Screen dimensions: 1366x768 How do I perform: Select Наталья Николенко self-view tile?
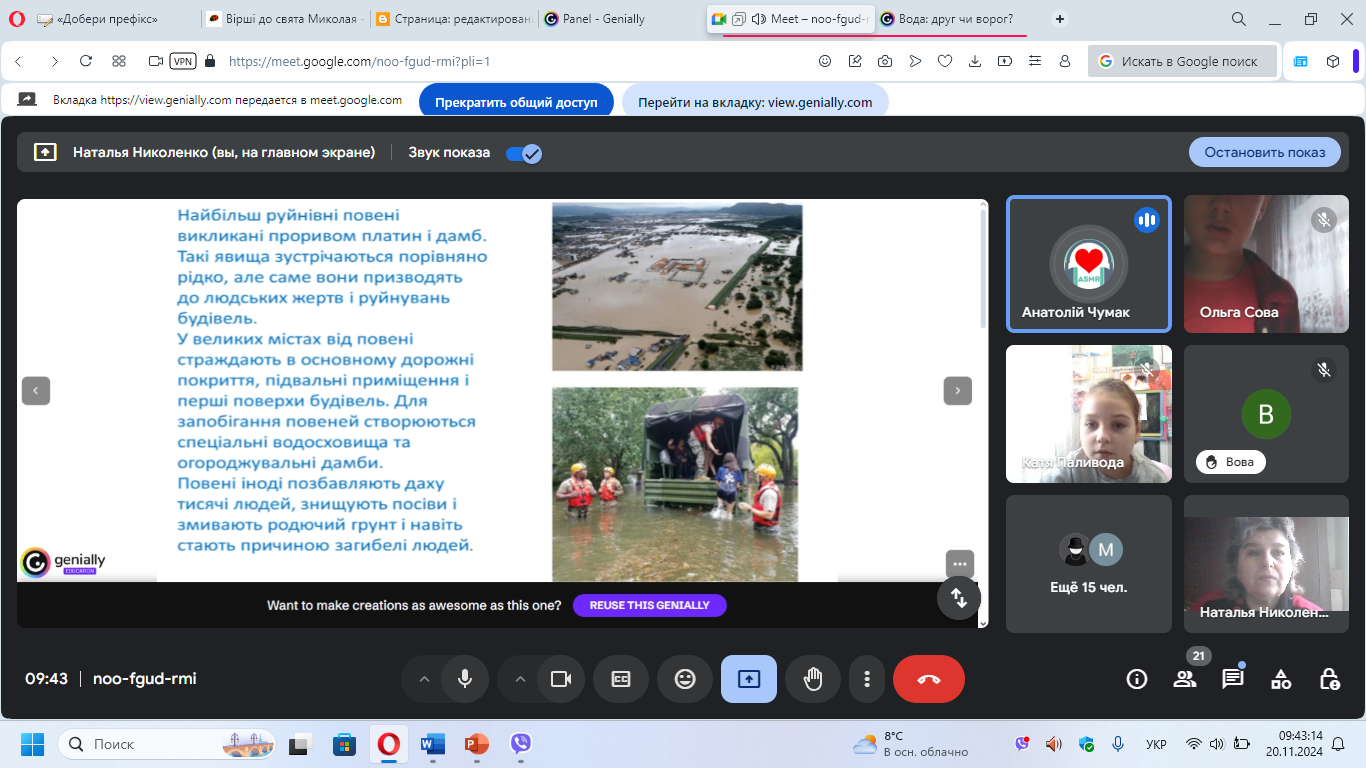1266,564
